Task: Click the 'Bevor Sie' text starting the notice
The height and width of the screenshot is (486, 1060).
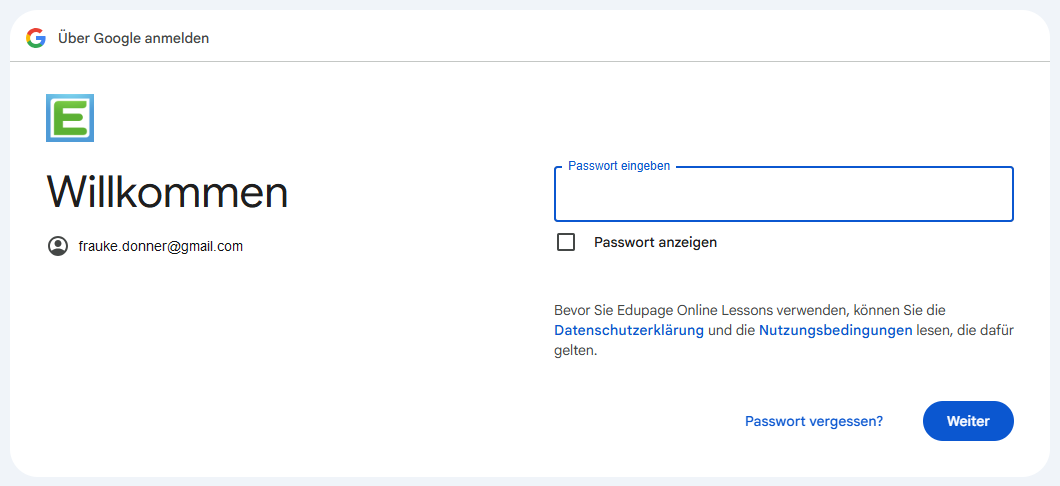Action: click(x=581, y=310)
